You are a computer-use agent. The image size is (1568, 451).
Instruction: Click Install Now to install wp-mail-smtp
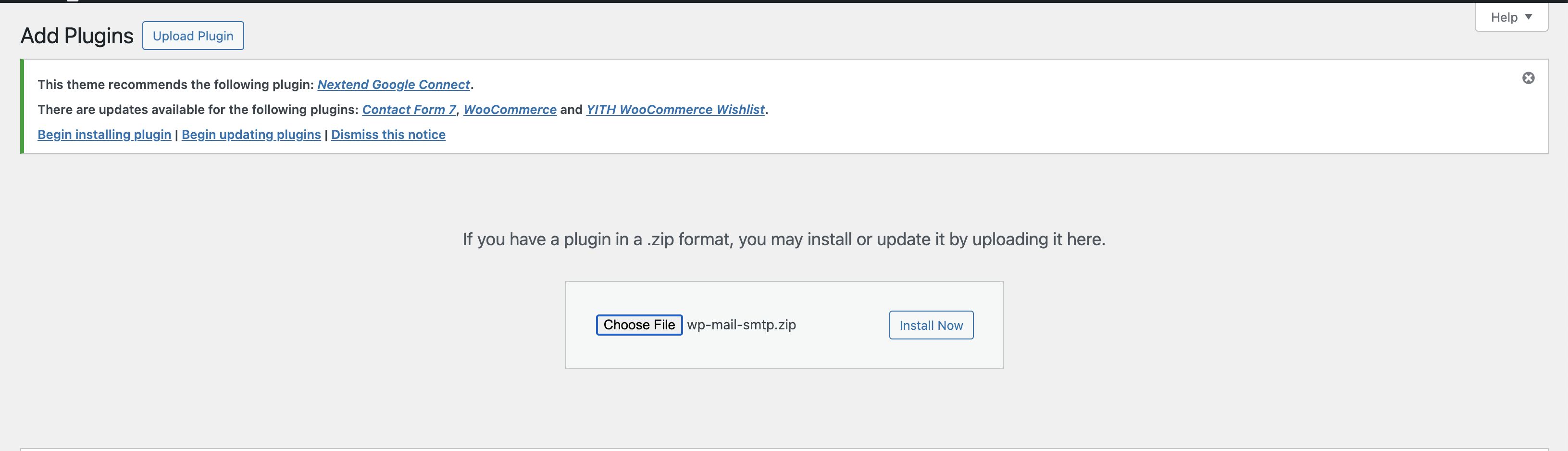[930, 325]
